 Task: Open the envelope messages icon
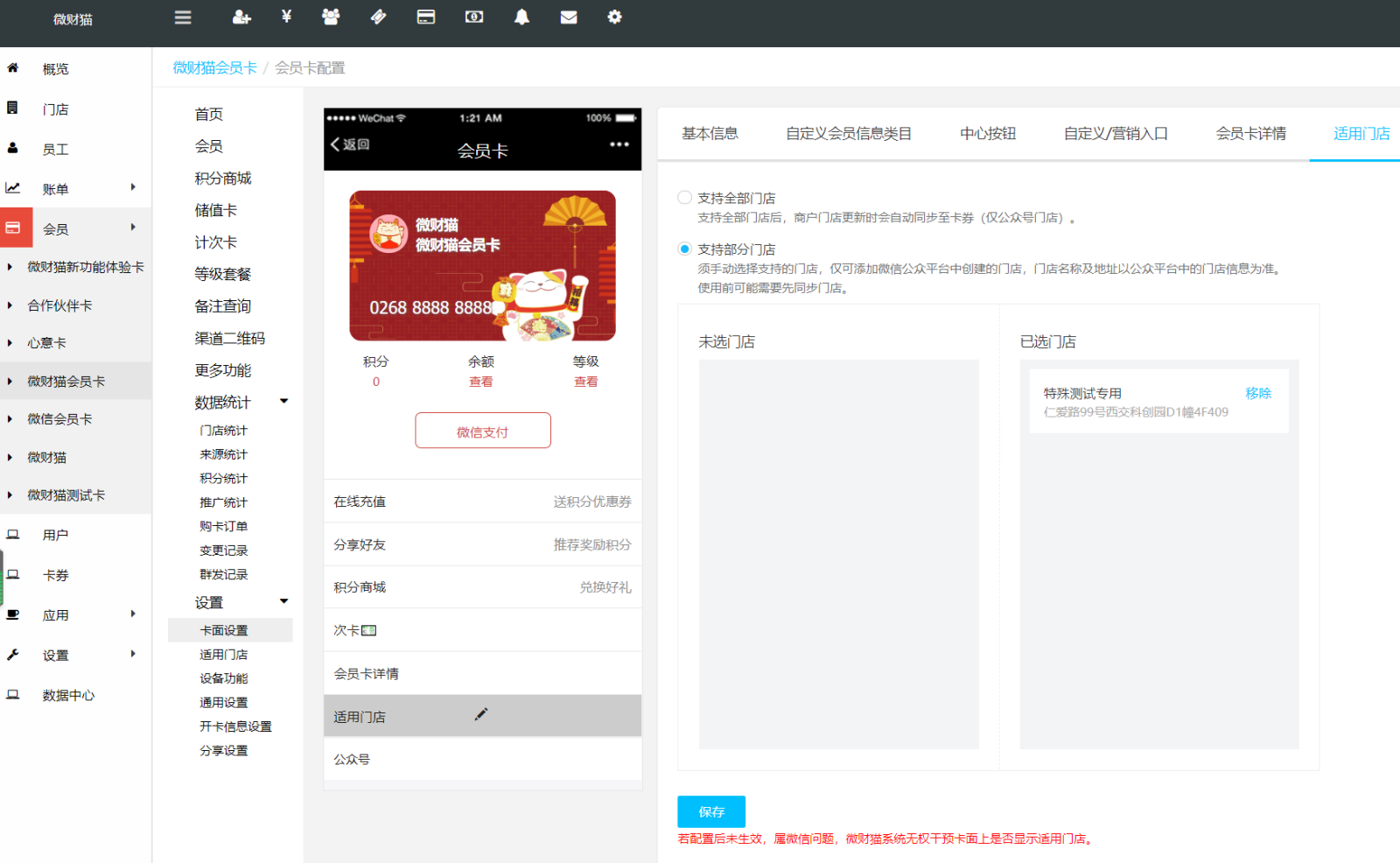pyautogui.click(x=569, y=17)
